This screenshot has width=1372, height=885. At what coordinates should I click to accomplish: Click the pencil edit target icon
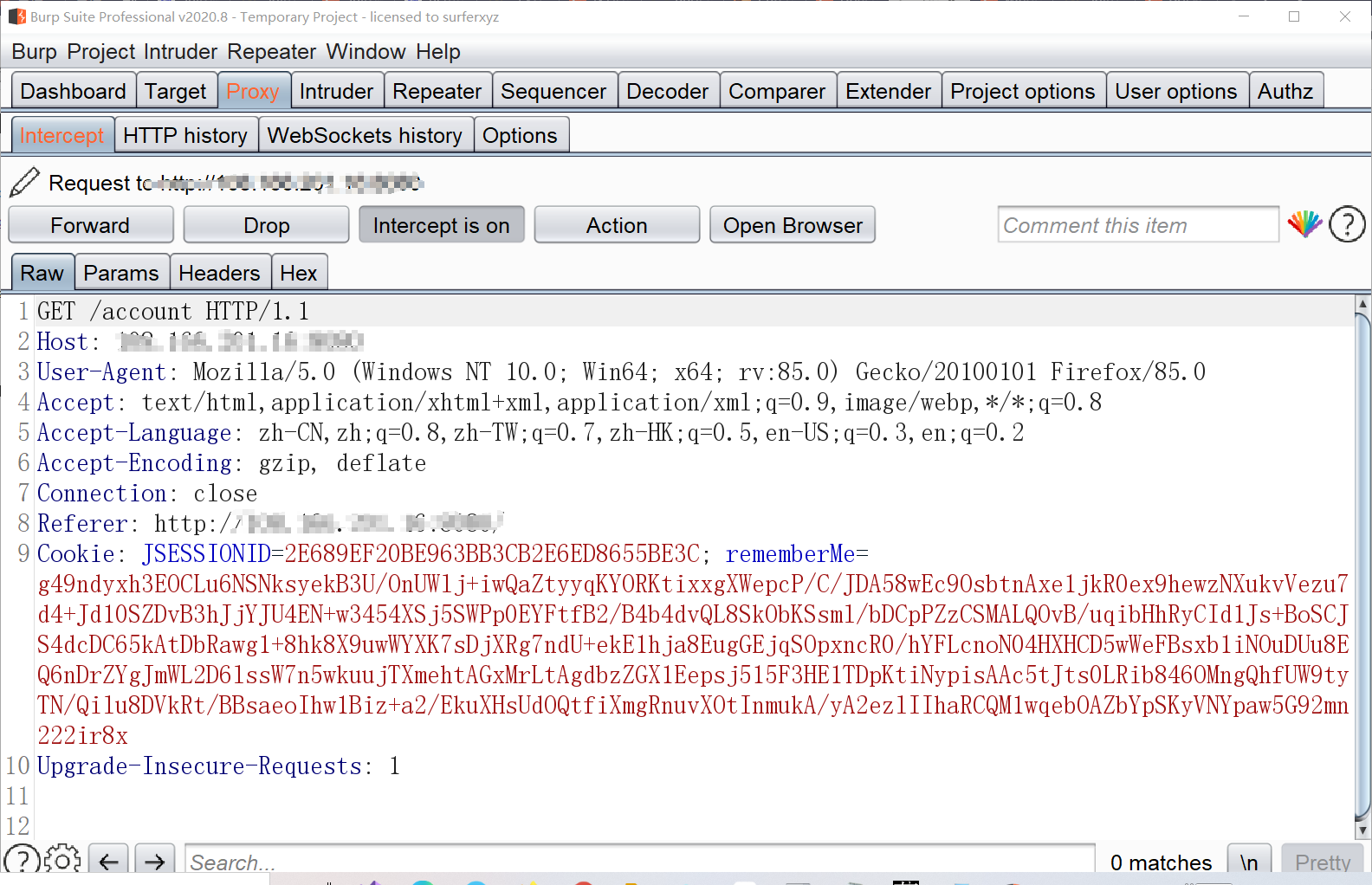pos(24,182)
